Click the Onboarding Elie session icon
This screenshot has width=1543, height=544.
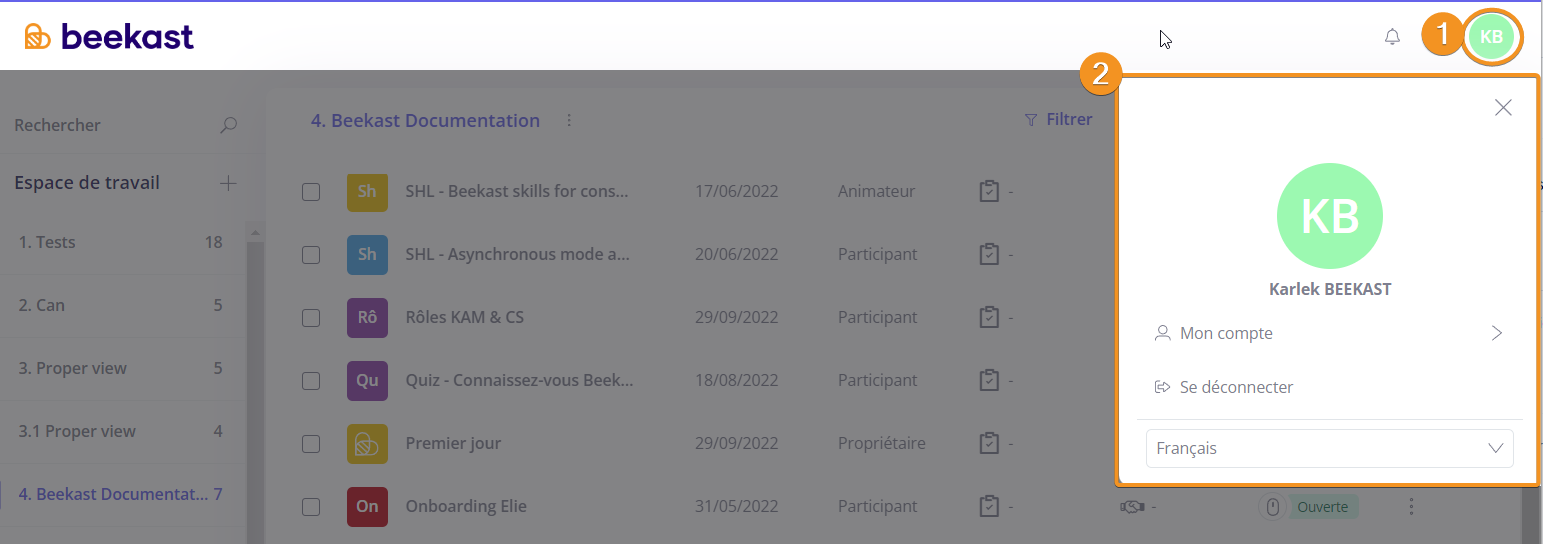click(367, 506)
